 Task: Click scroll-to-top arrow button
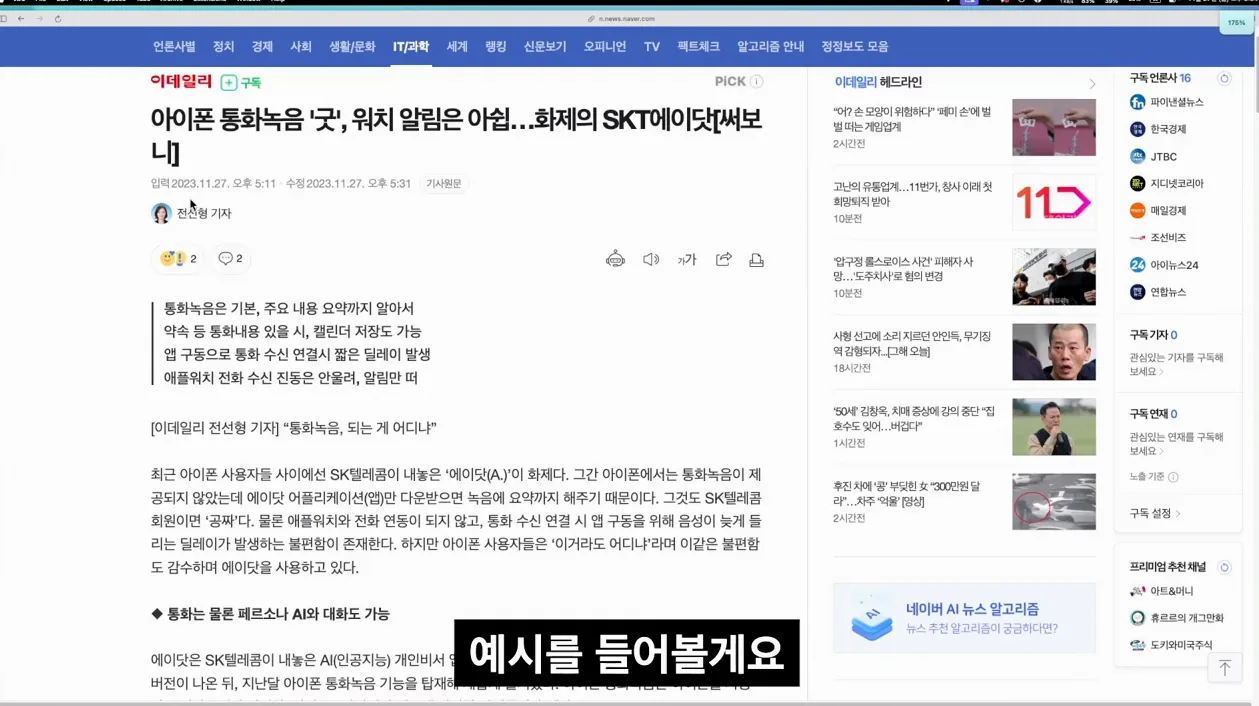pyautogui.click(x=1224, y=669)
